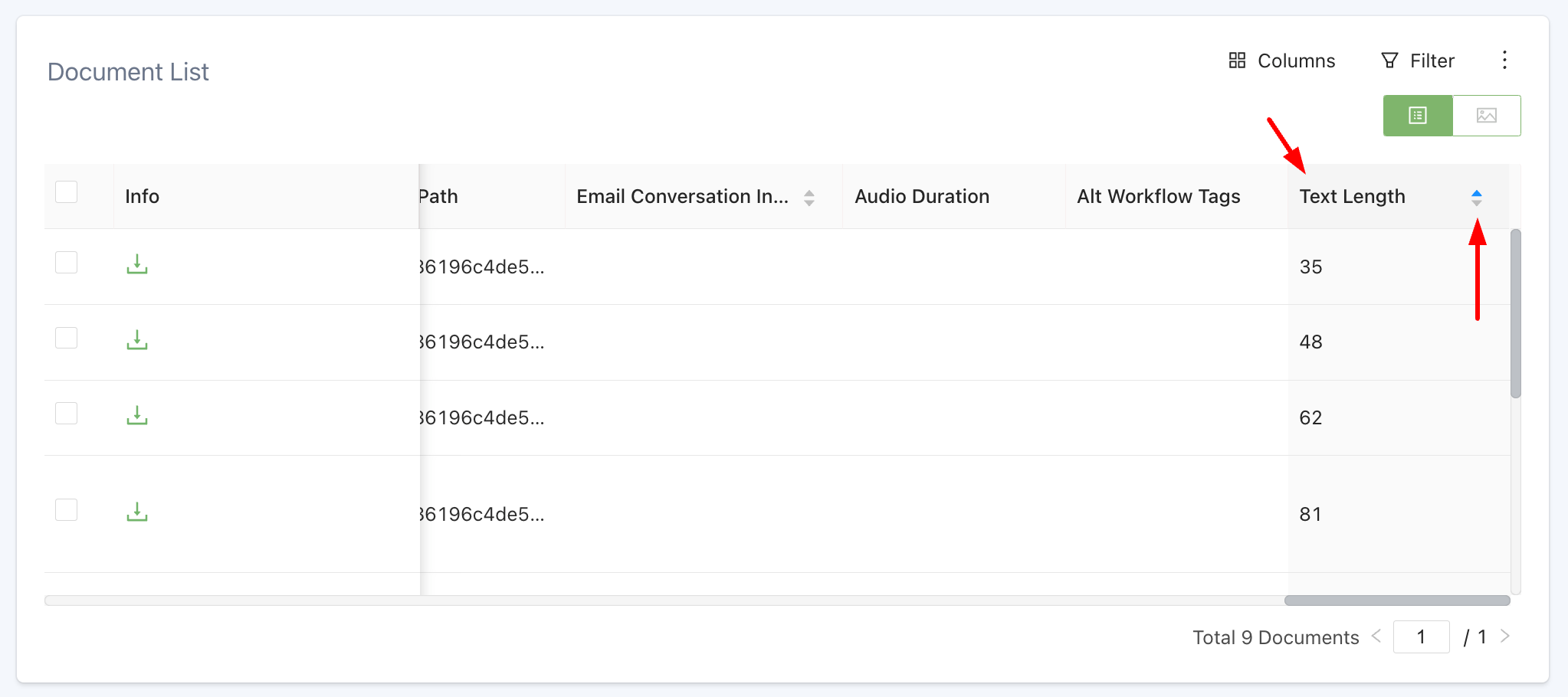Go to the previous page arrow
This screenshot has height=697, width=1568.
click(x=1376, y=636)
